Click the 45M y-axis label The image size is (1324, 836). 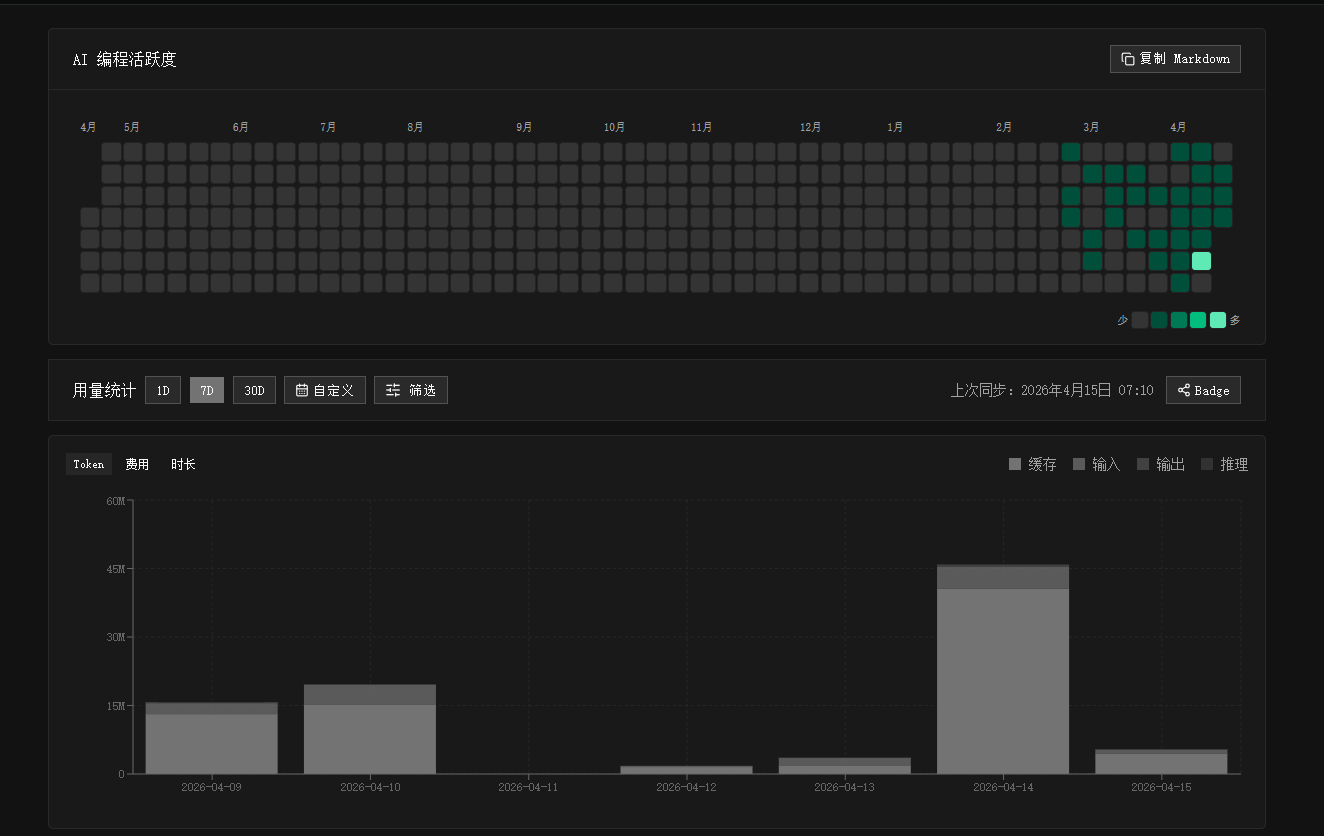coord(116,569)
